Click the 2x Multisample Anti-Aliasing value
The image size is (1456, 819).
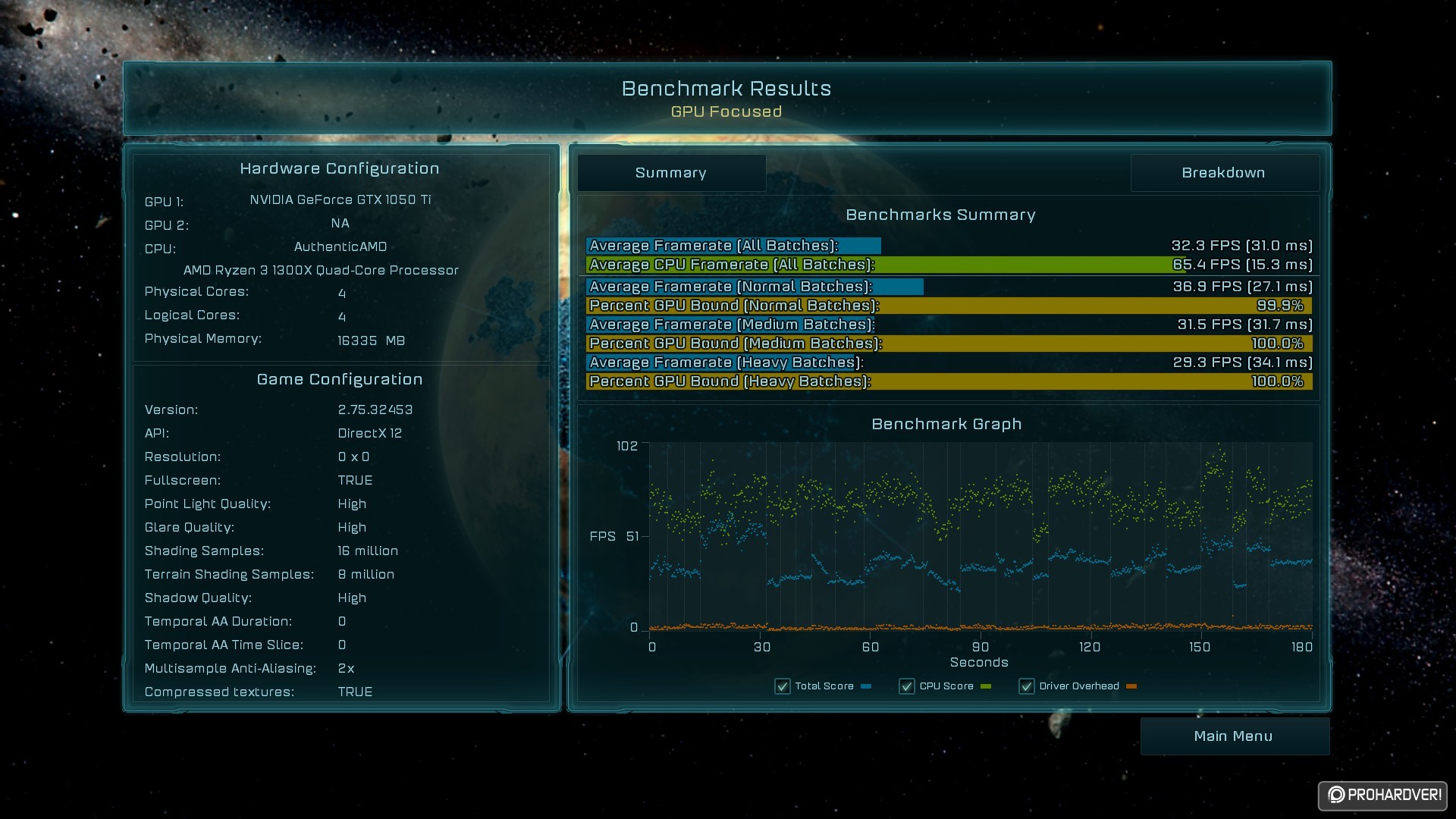pos(346,669)
